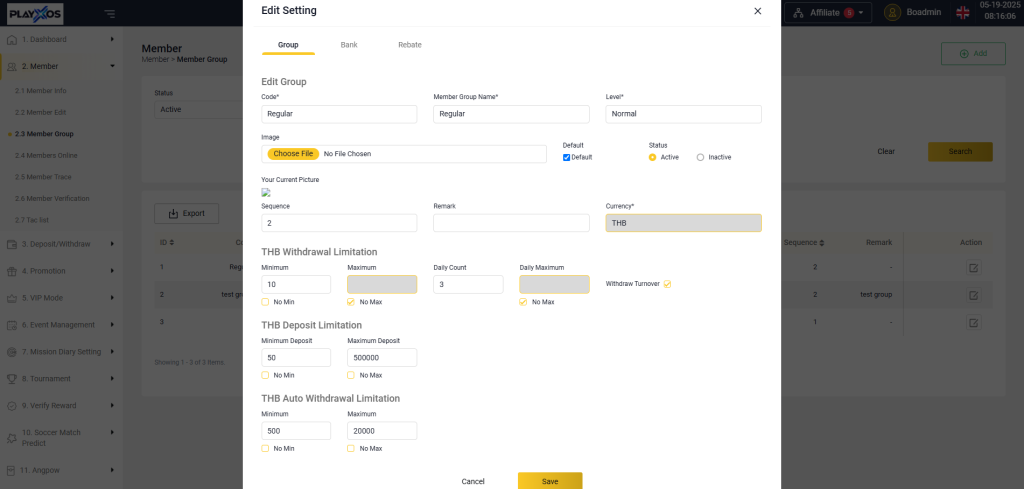
Task: Open 2.4 Members Online
Action: coord(46,155)
